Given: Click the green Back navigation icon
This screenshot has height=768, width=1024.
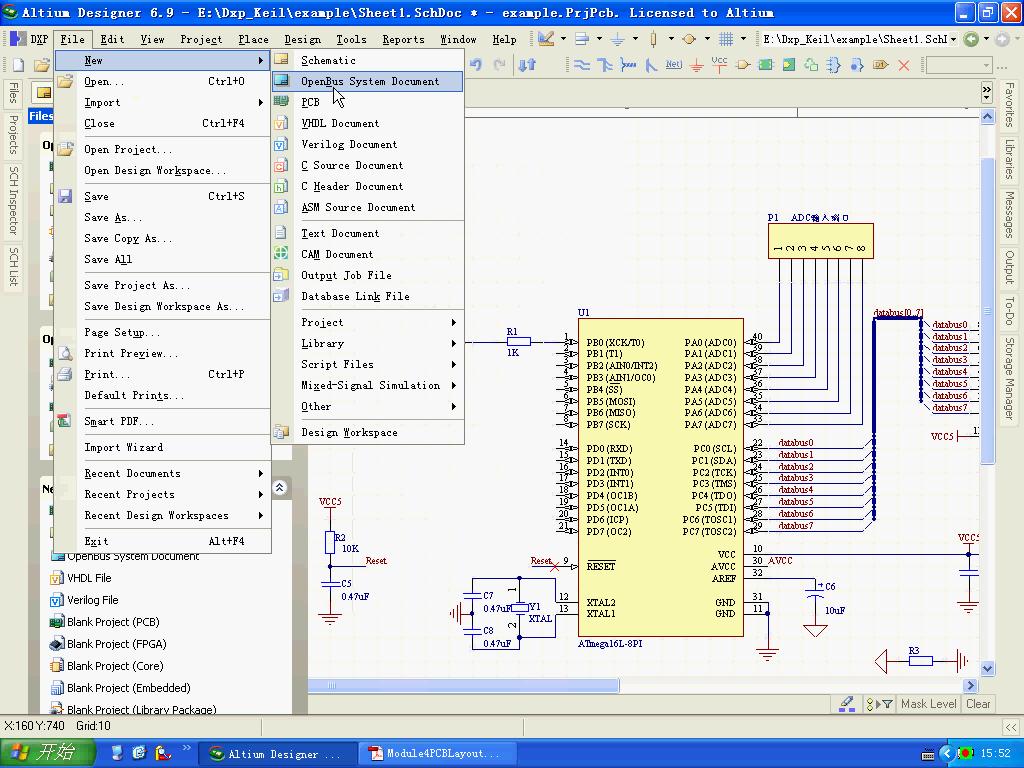Looking at the screenshot, I should tap(971, 39).
